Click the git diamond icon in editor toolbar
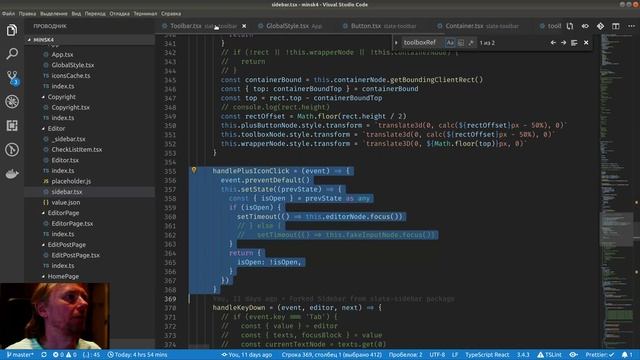The image size is (640, 360). [x=600, y=26]
